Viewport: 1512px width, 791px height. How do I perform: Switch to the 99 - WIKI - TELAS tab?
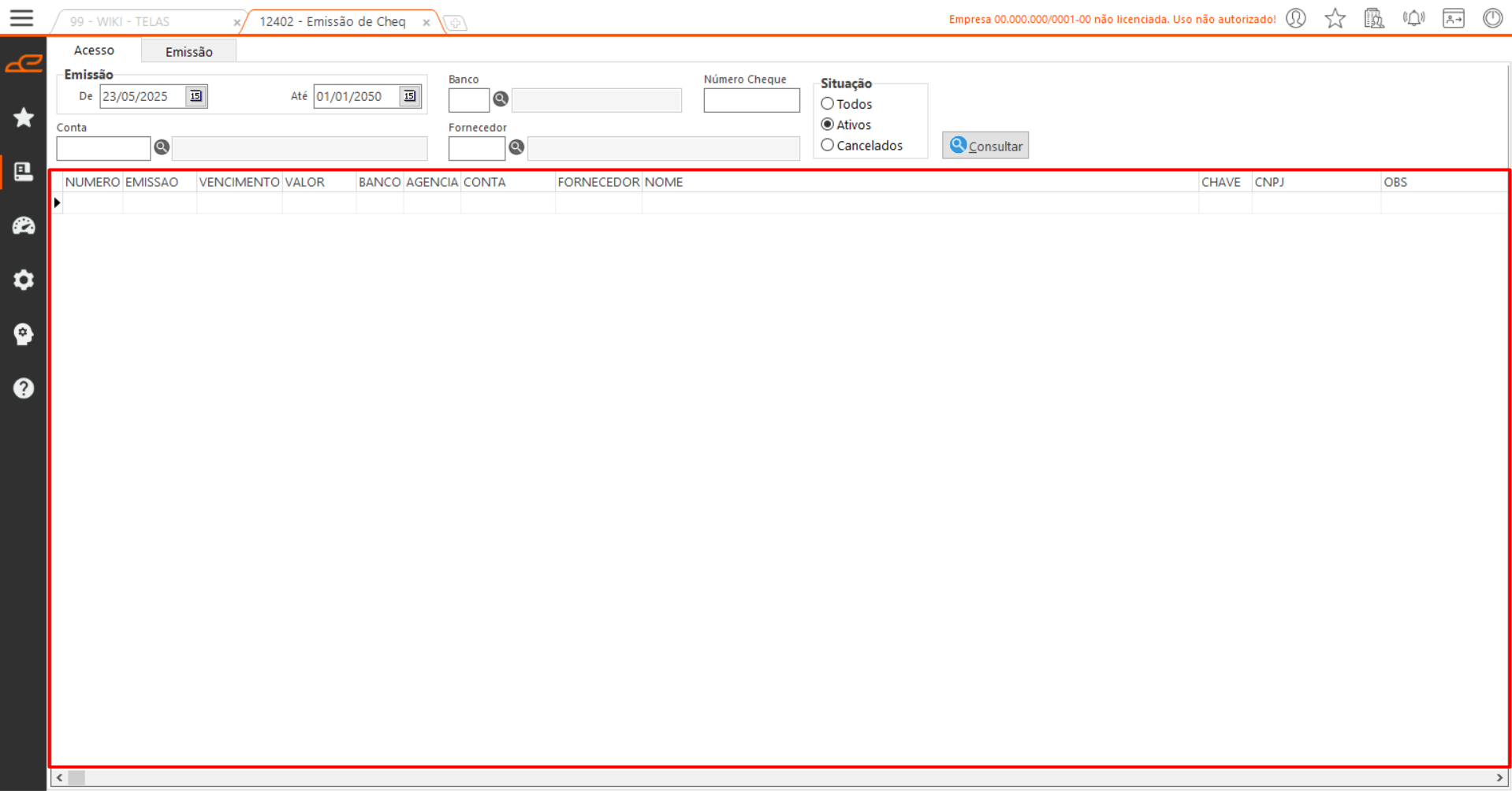[x=120, y=22]
